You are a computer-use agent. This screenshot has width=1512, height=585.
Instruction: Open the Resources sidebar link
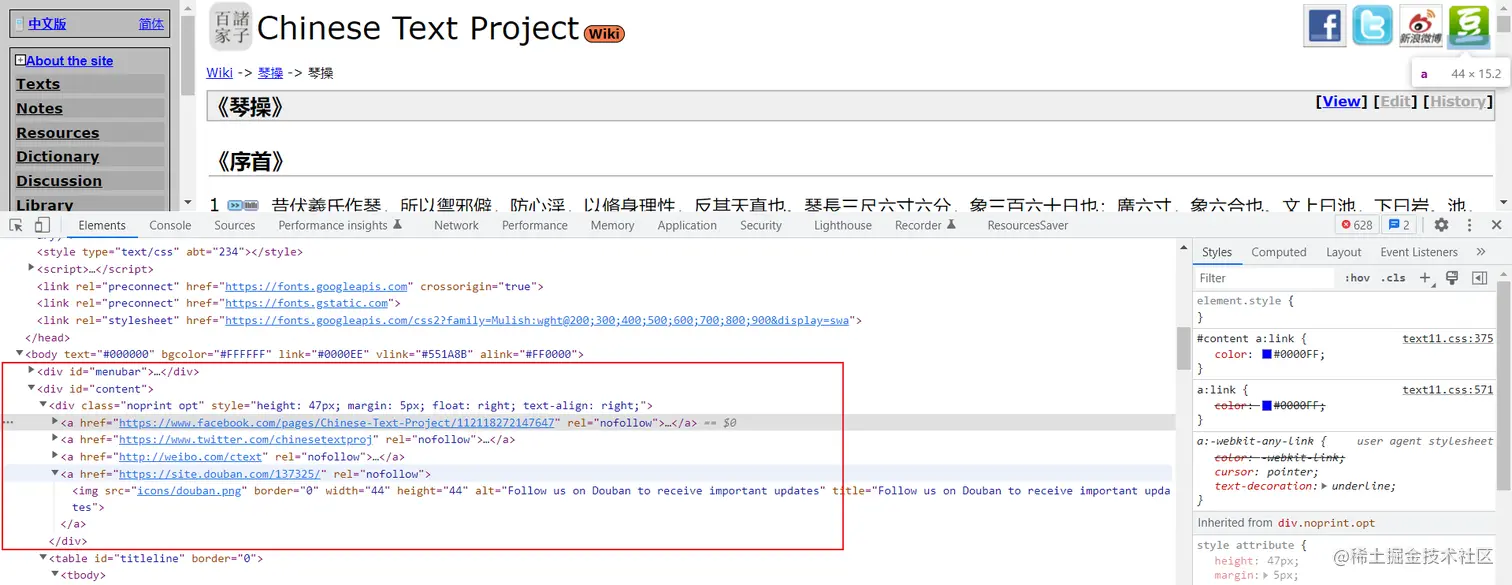[57, 133]
